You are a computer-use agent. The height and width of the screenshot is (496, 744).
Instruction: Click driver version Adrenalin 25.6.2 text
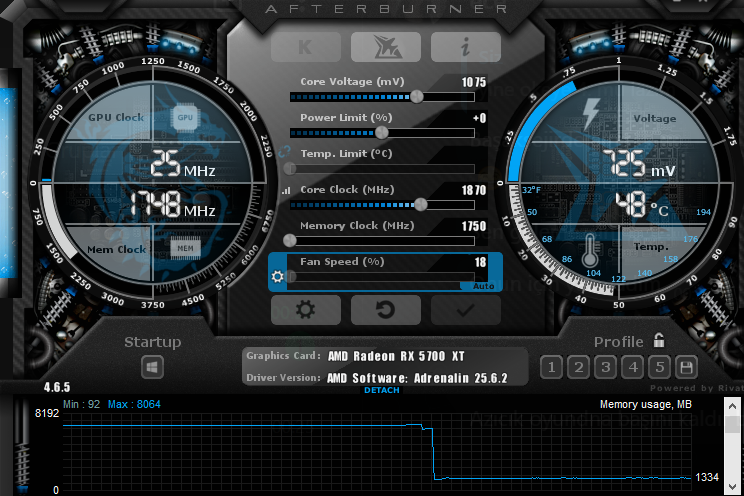coord(417,378)
